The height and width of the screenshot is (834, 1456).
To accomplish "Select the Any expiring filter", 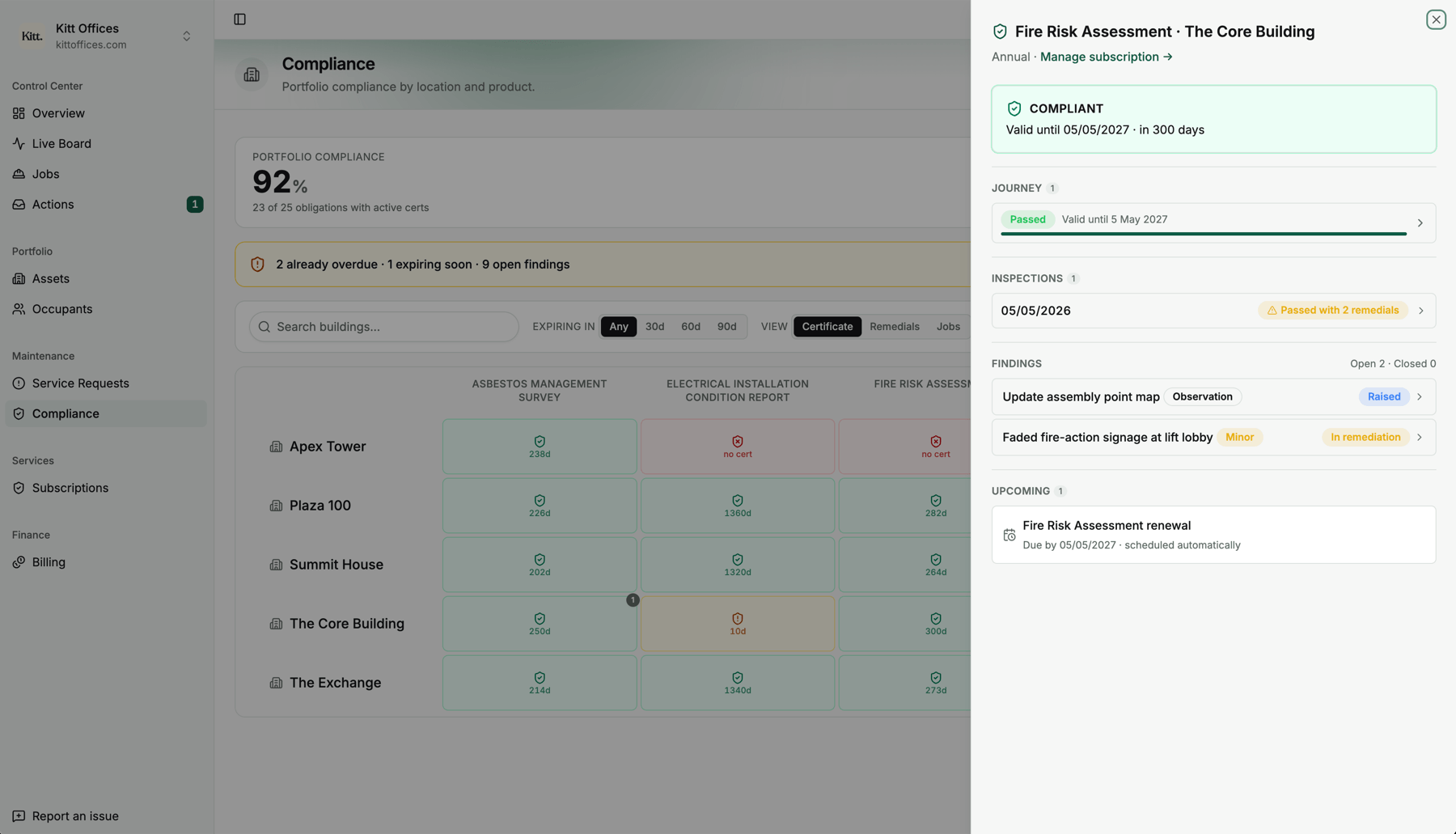I will 619,327.
